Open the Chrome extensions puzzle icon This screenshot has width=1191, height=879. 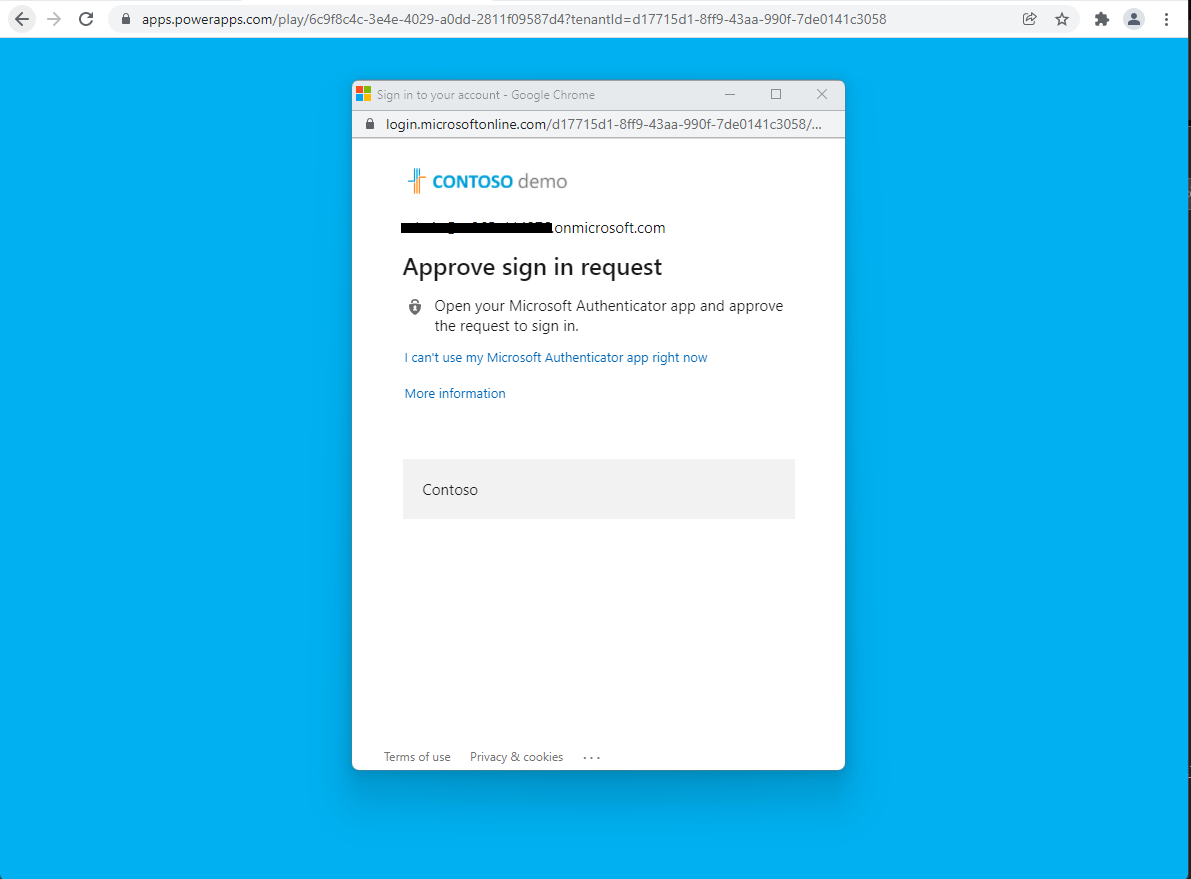[1101, 18]
